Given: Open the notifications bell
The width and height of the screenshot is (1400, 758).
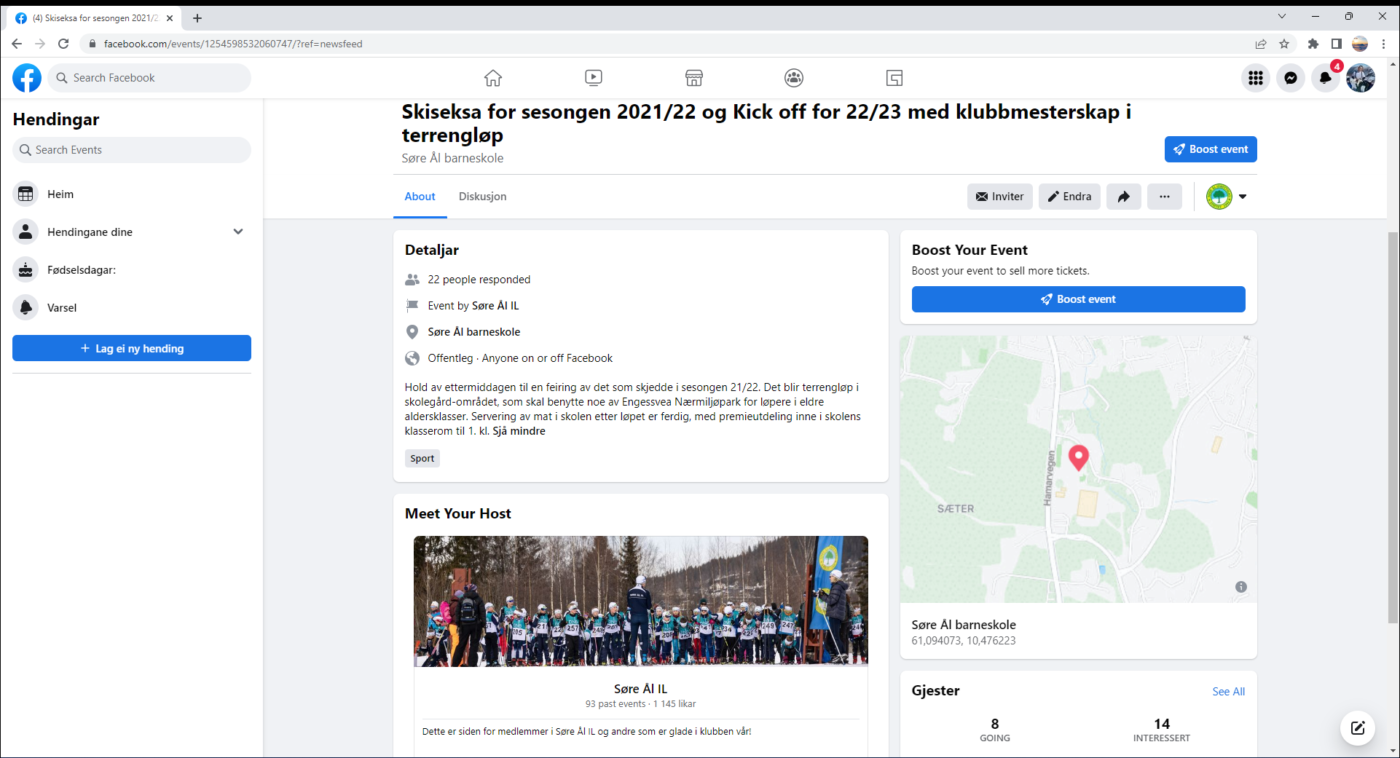Looking at the screenshot, I should [x=1326, y=78].
